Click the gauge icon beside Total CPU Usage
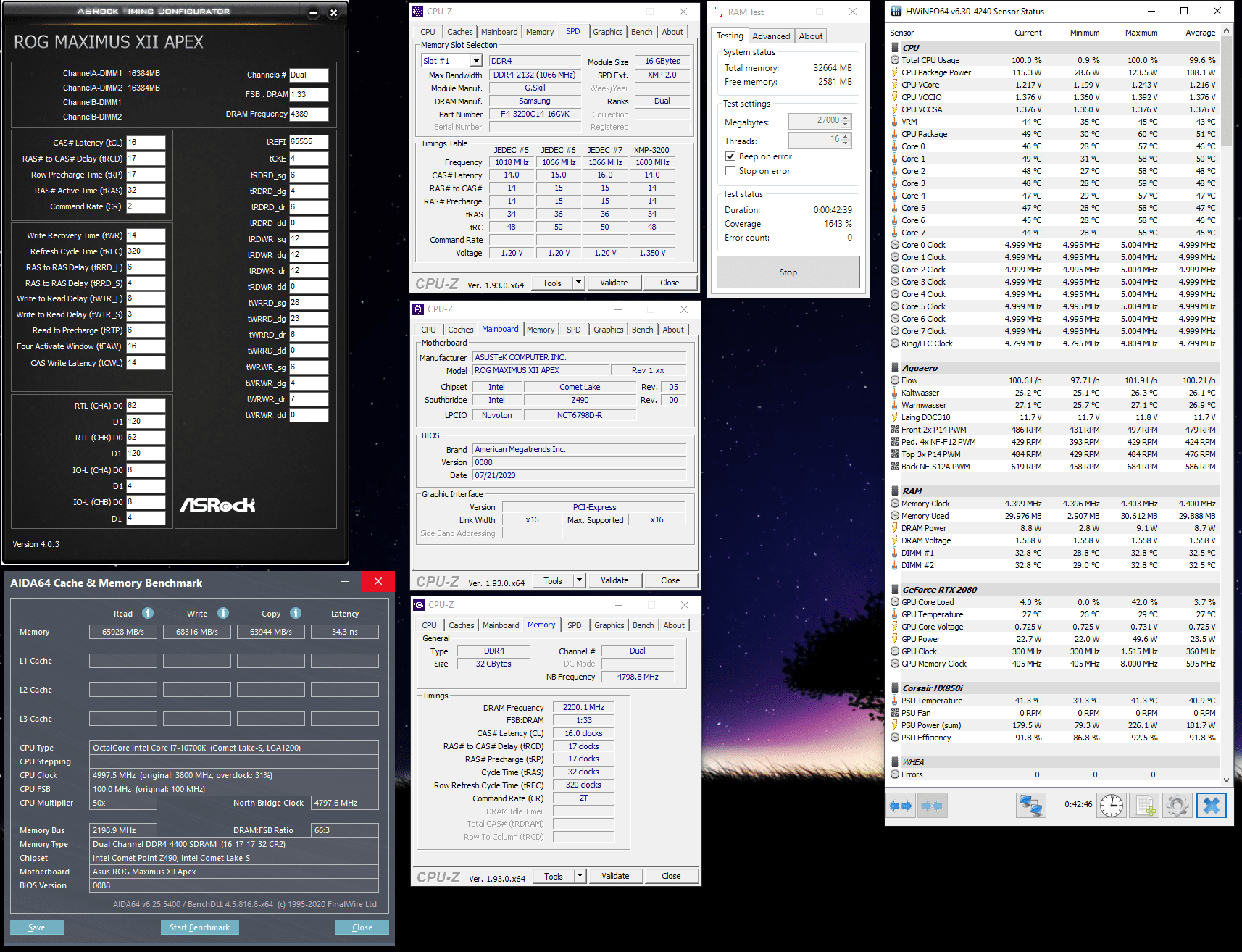The width and height of the screenshot is (1242, 952). point(895,60)
